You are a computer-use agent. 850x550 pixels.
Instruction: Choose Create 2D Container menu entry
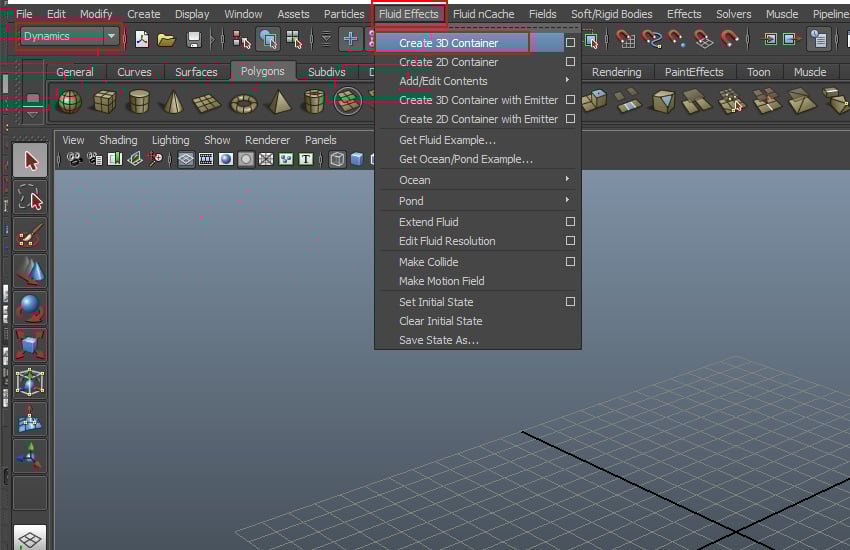pyautogui.click(x=448, y=62)
